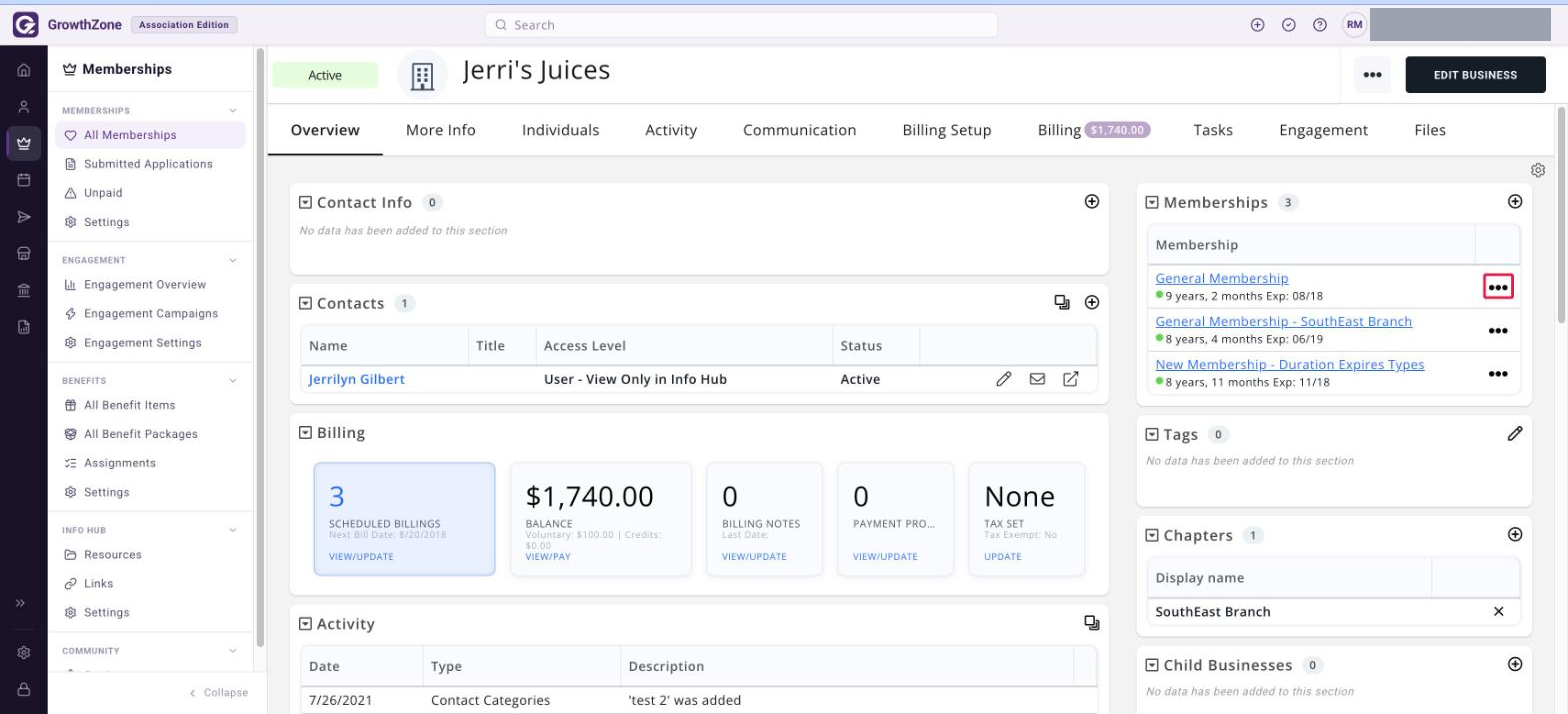Open the tasks checkmark icon in header

1289,25
